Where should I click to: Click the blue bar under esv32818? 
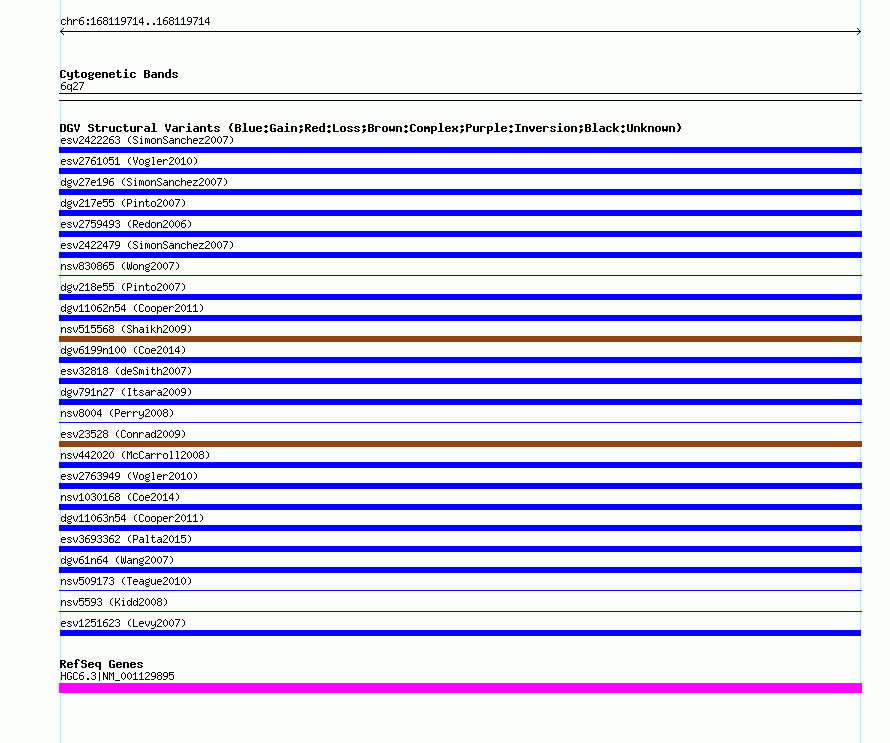pos(460,381)
